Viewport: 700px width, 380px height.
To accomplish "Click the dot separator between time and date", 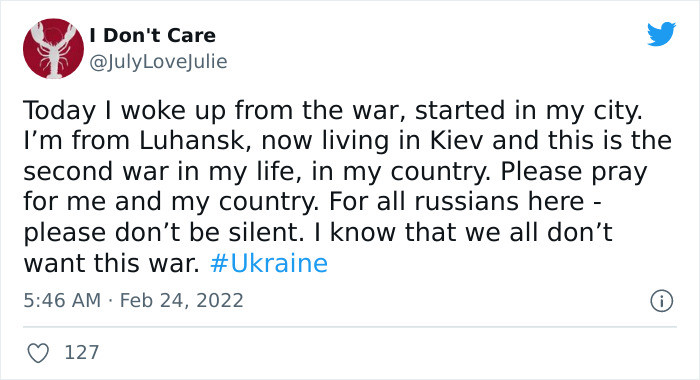I will click(110, 301).
